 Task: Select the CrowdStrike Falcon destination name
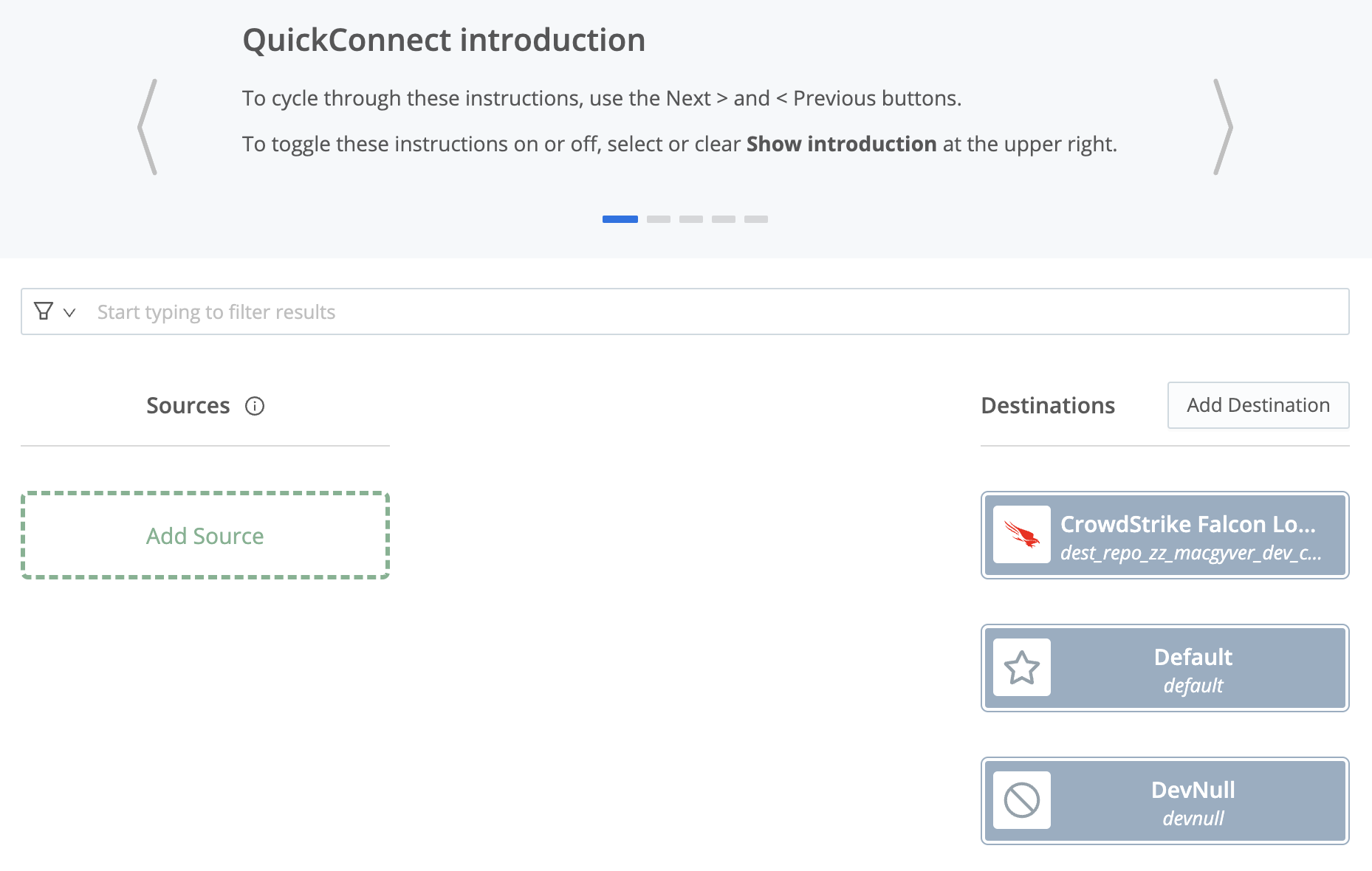[x=1187, y=524]
